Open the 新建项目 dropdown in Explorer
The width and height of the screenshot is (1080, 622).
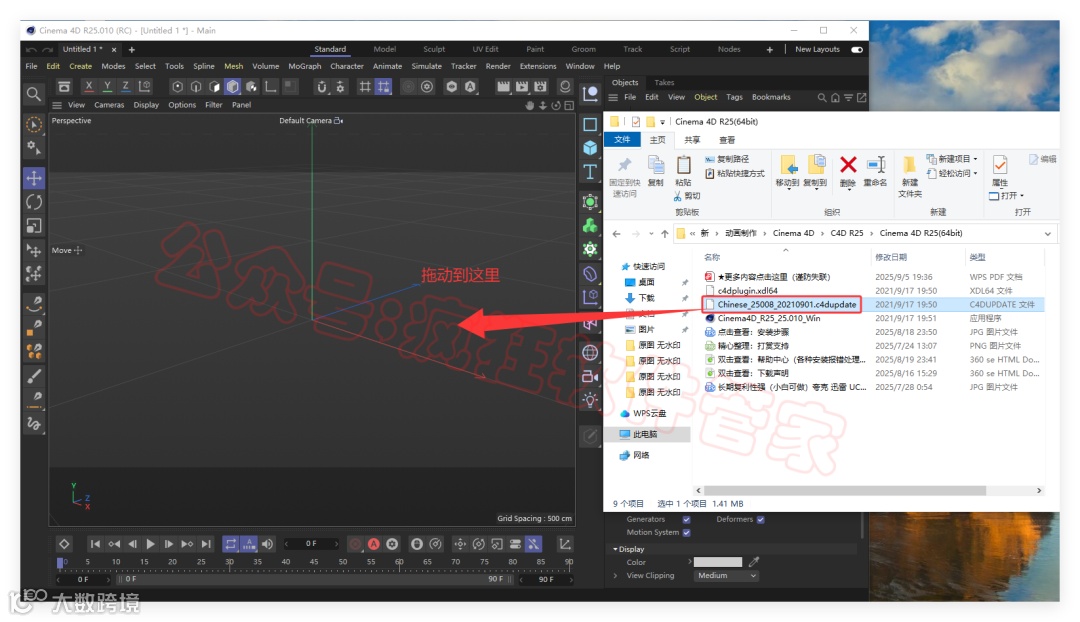(952, 158)
